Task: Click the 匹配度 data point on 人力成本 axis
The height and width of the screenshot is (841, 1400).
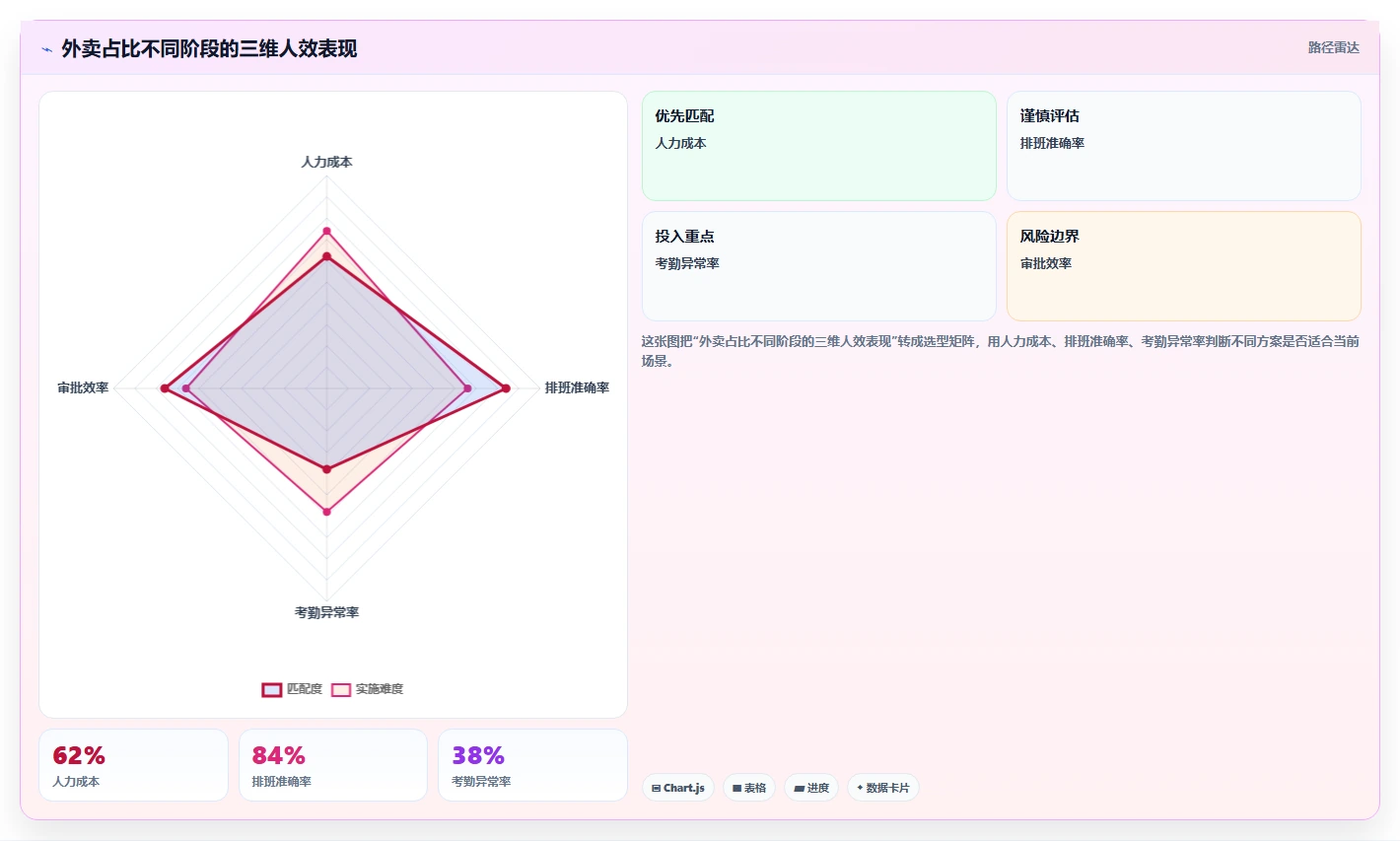Action: (x=326, y=256)
